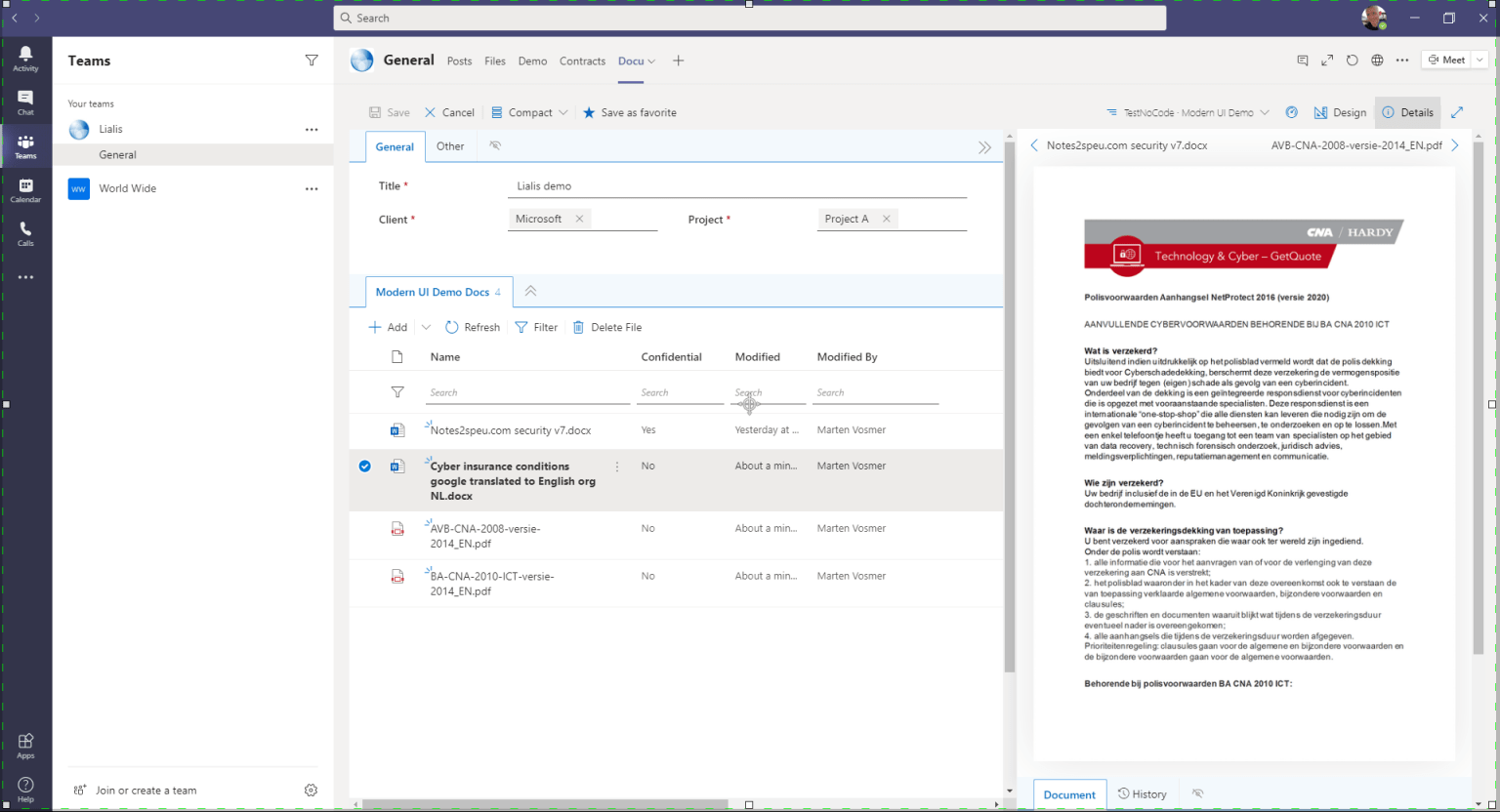The height and width of the screenshot is (812, 1500).
Task: Click the Activity bell icon in the sidebar
Action: pos(25,54)
